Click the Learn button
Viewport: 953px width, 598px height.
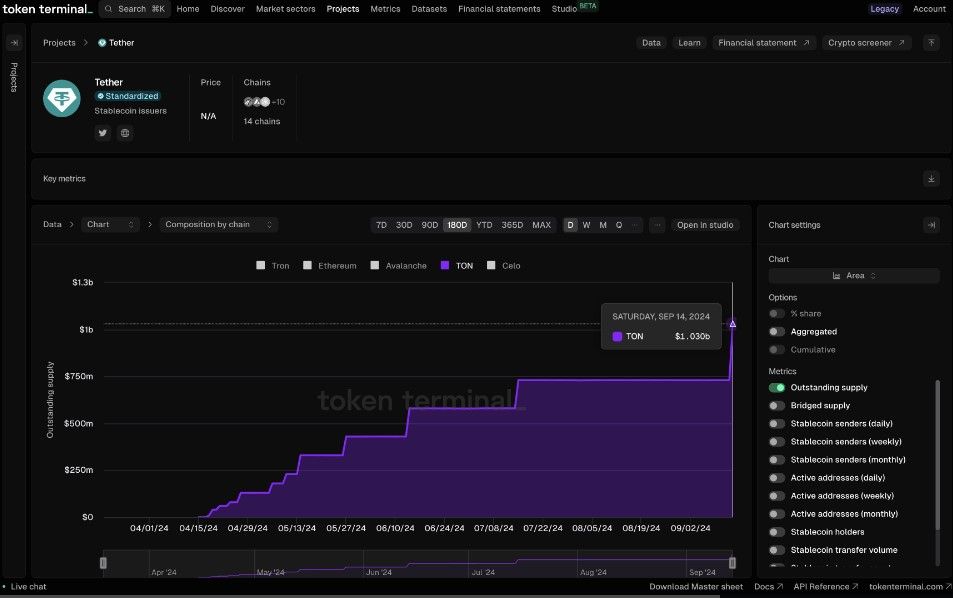pyautogui.click(x=689, y=43)
